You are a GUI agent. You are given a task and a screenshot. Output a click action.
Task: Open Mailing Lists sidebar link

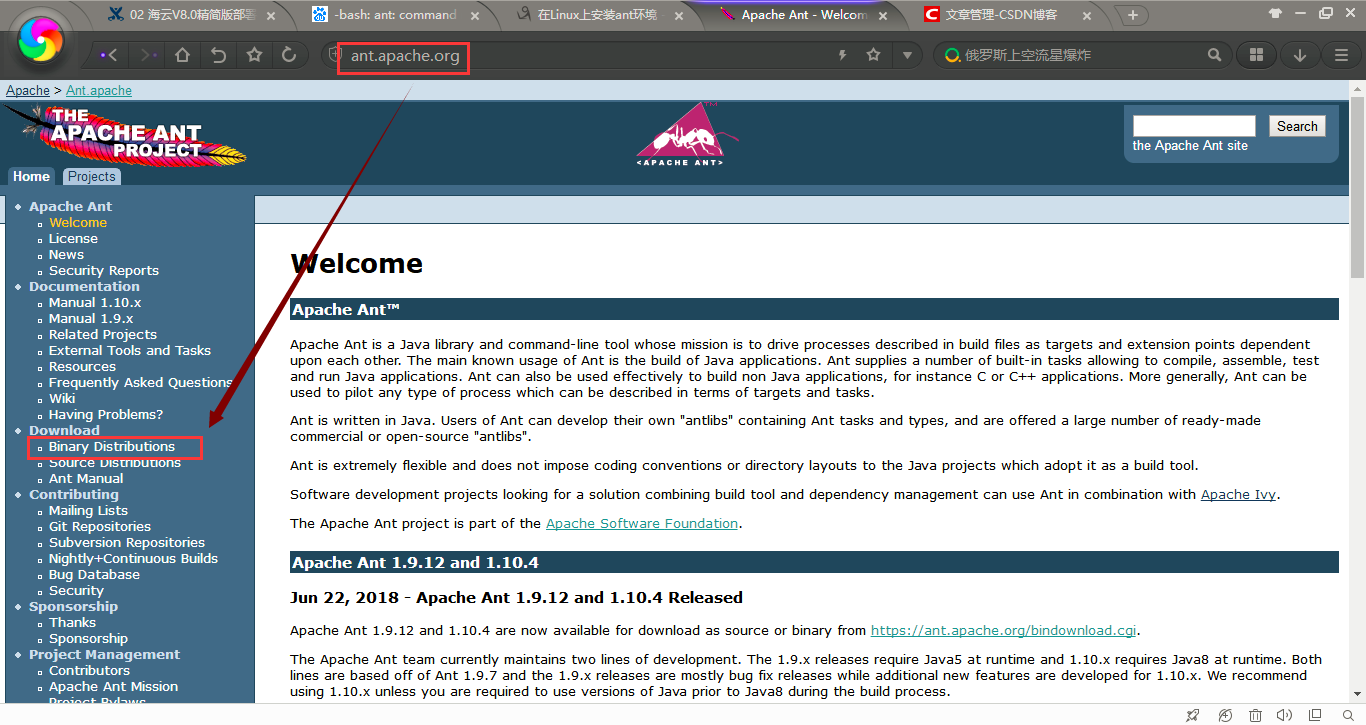(88, 511)
